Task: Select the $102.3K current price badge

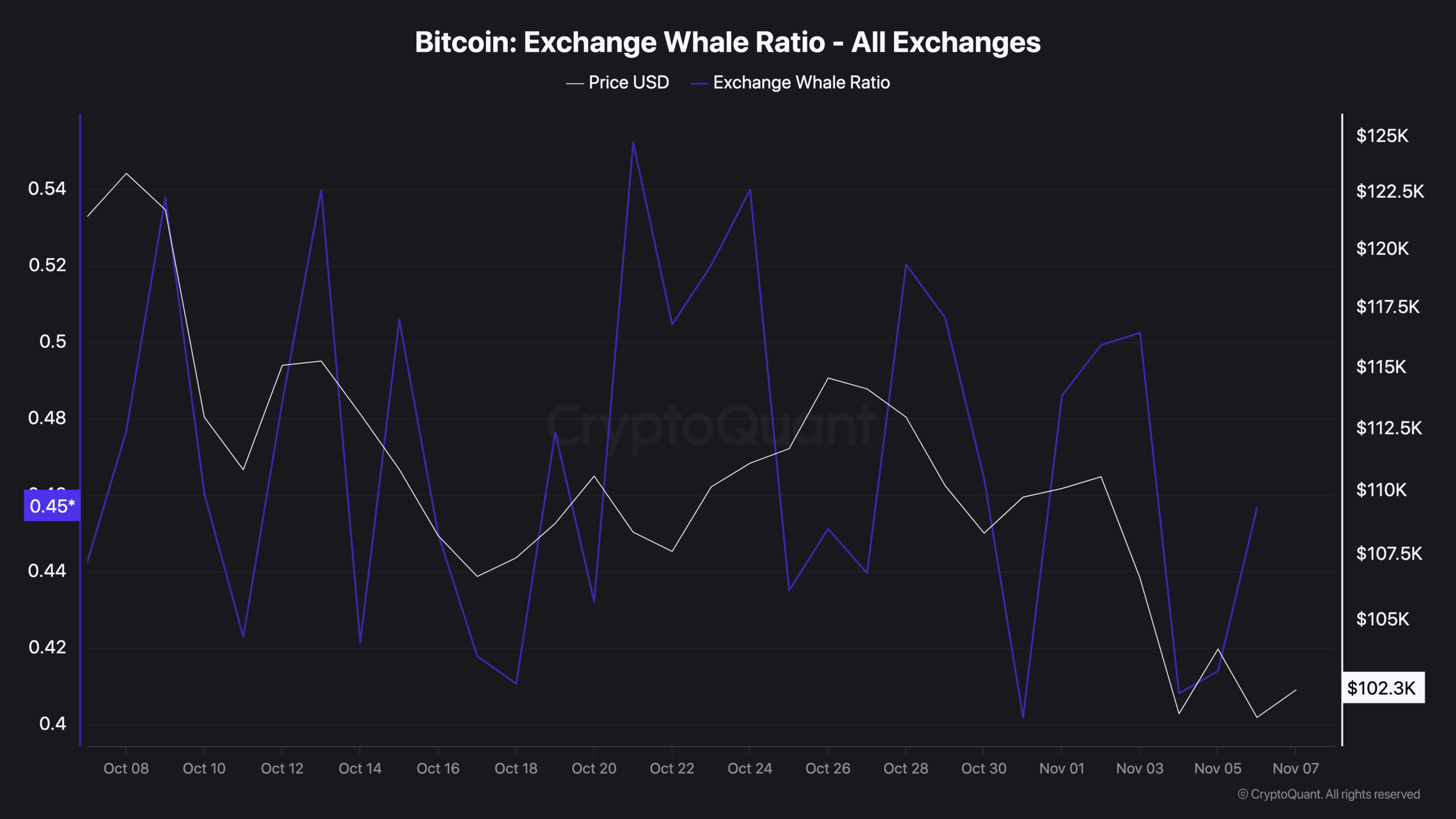Action: coord(1382,688)
